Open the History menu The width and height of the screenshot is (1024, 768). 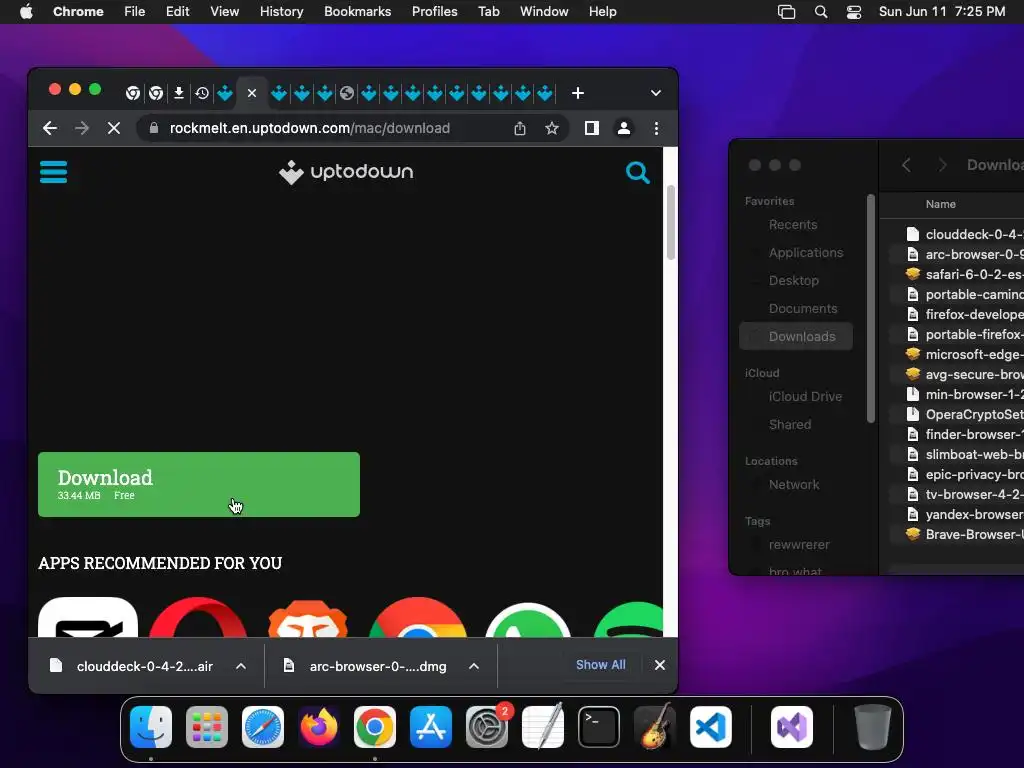tap(281, 12)
